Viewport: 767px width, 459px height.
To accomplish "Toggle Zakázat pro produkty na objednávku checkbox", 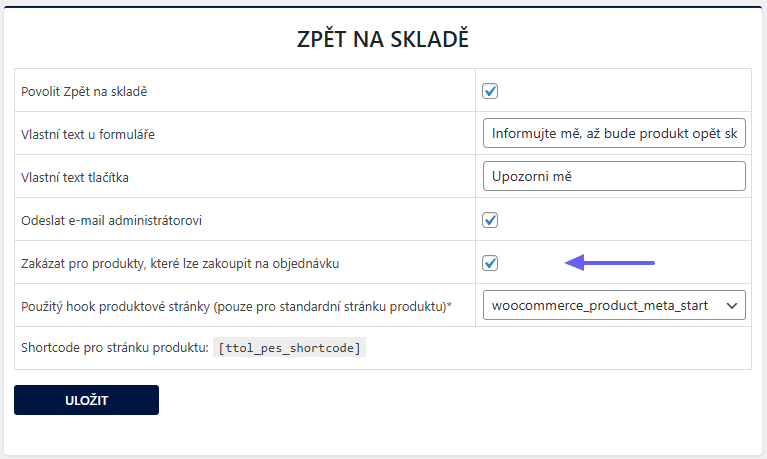I will coord(490,263).
